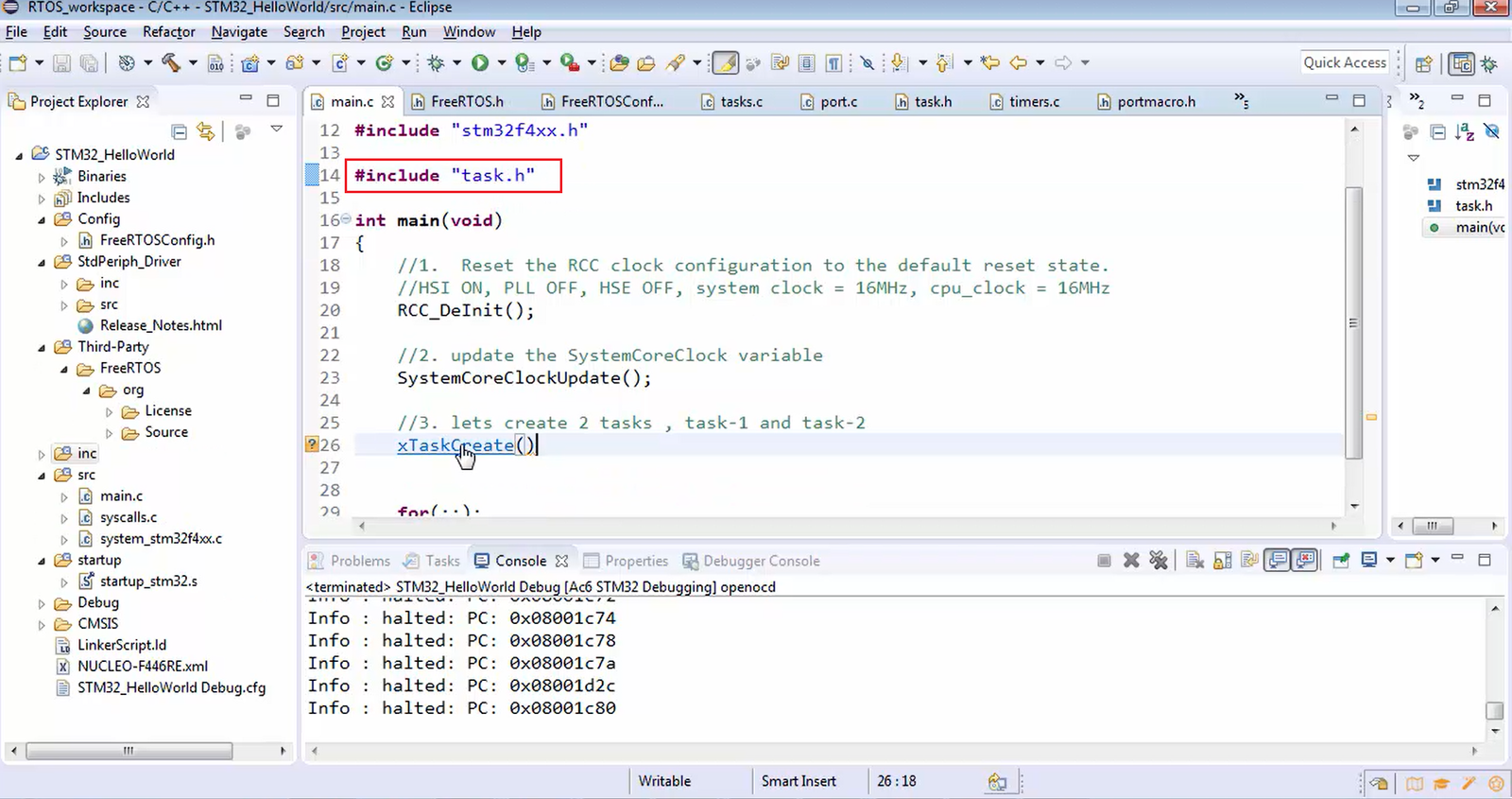Open the Debug perspective icon
This screenshot has width=1512, height=799.
tap(1489, 63)
